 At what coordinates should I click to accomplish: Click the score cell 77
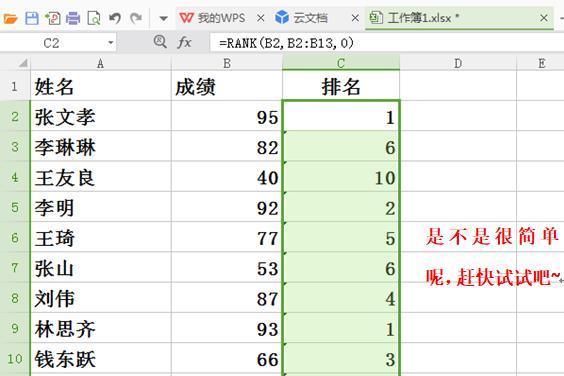[227, 237]
